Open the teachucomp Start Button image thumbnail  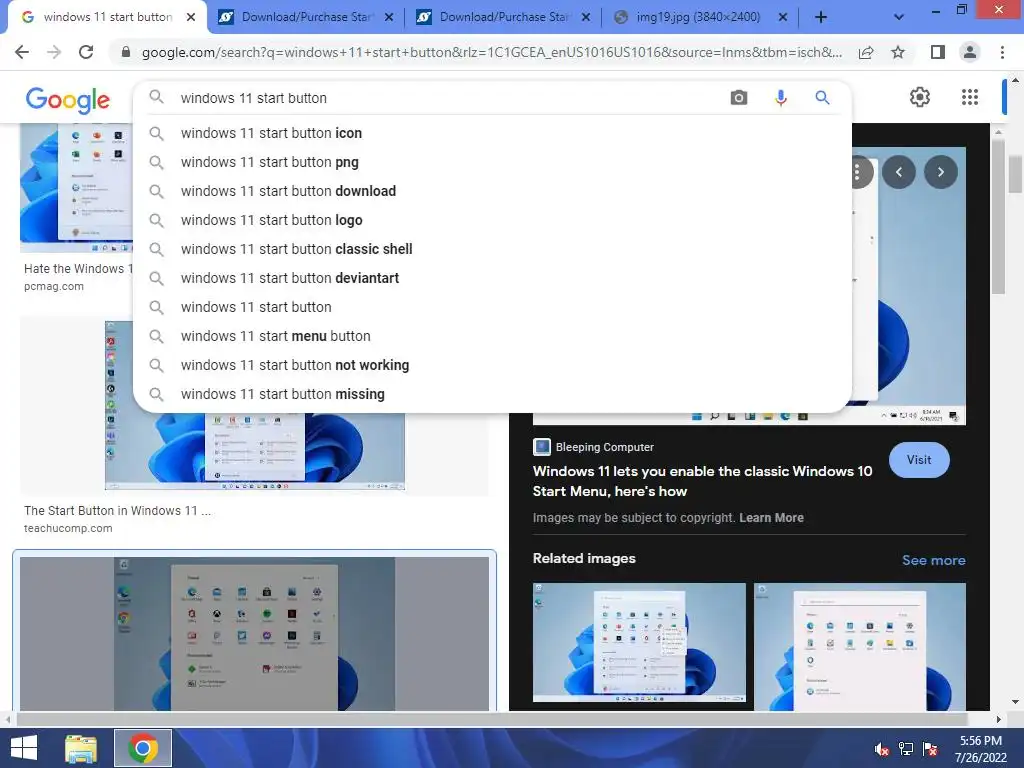pos(255,451)
